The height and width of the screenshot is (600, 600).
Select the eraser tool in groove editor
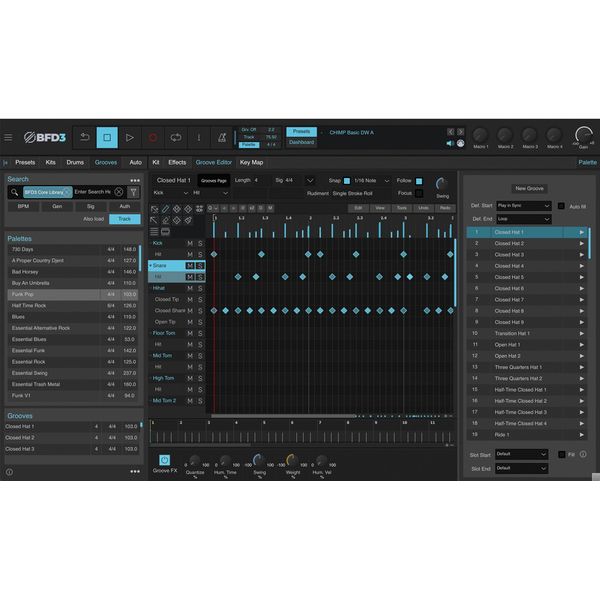(165, 220)
